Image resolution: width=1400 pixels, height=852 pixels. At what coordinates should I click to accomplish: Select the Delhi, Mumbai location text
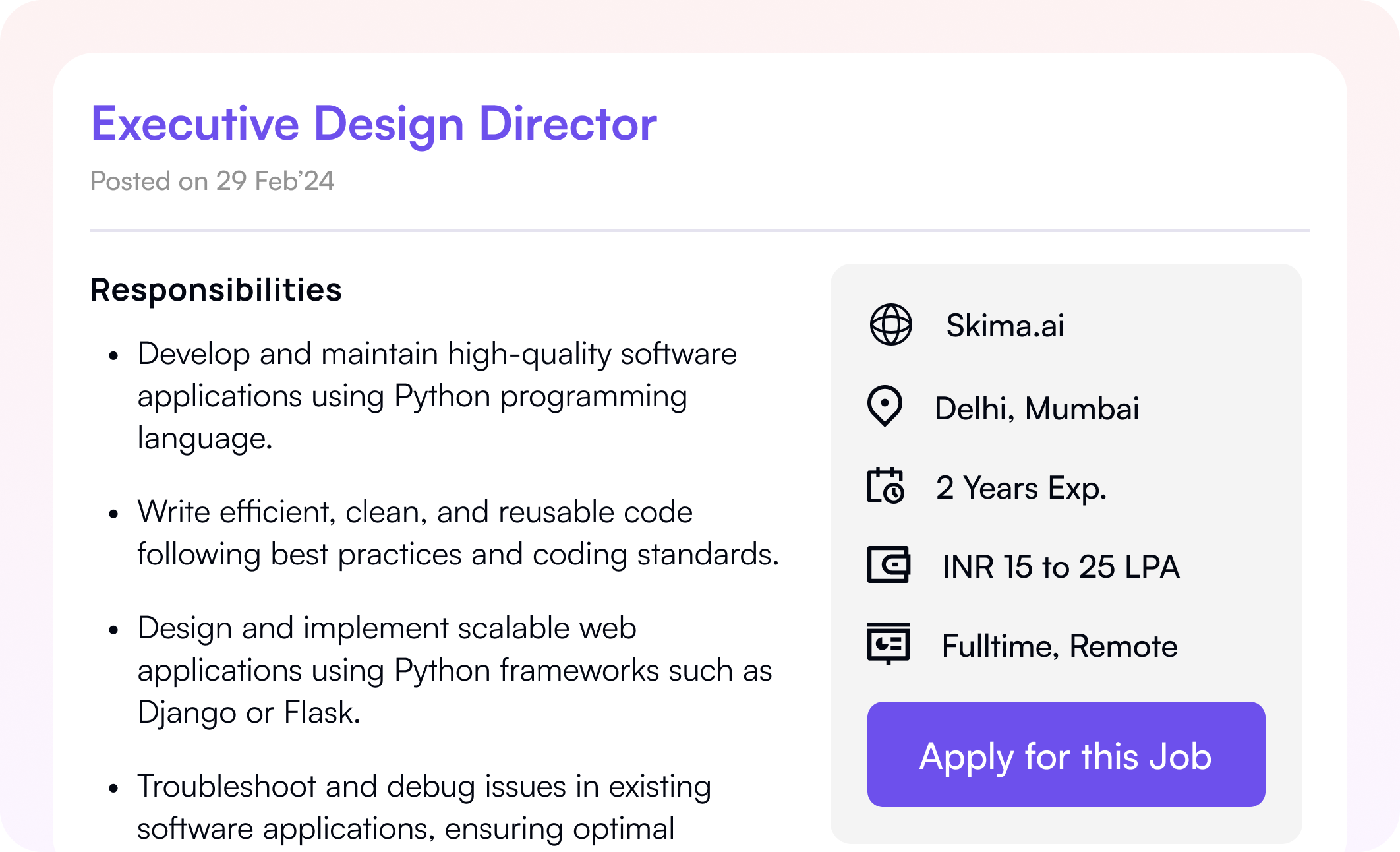[x=1037, y=408]
